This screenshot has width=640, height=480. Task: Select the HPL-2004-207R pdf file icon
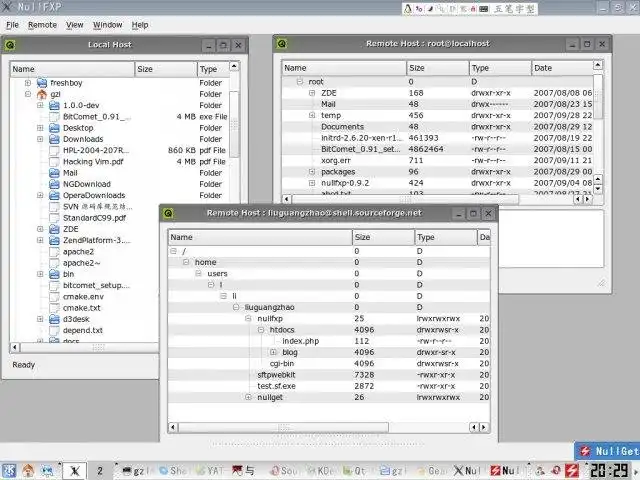54,150
